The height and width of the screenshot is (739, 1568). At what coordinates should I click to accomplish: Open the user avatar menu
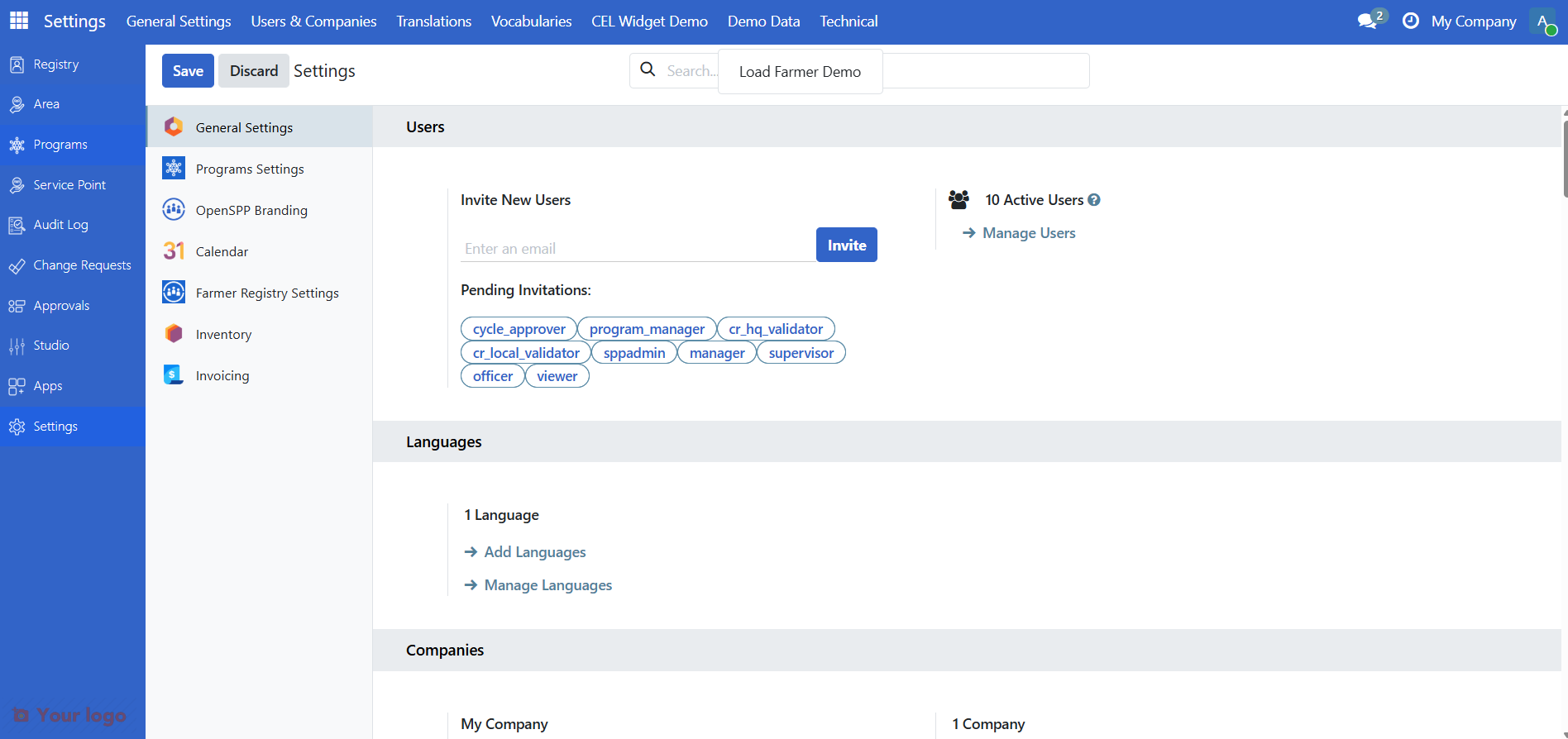pyautogui.click(x=1543, y=21)
